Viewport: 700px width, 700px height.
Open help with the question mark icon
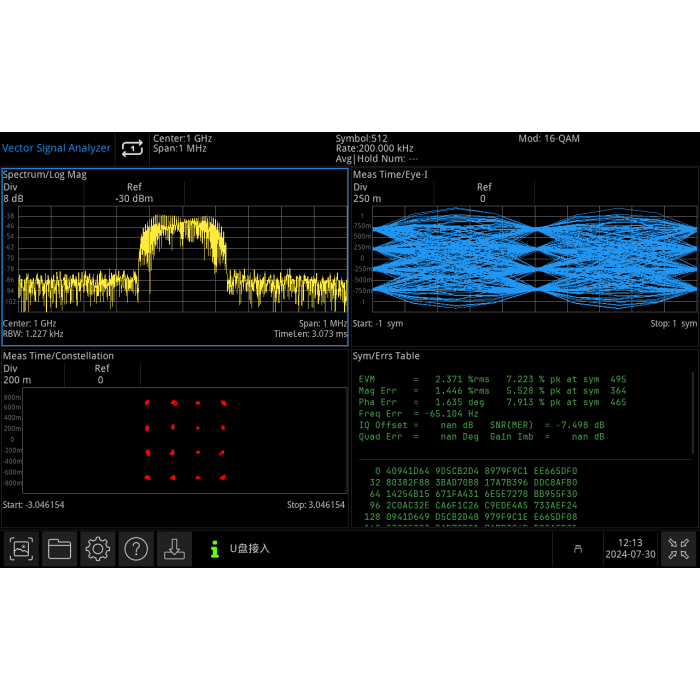(x=136, y=549)
